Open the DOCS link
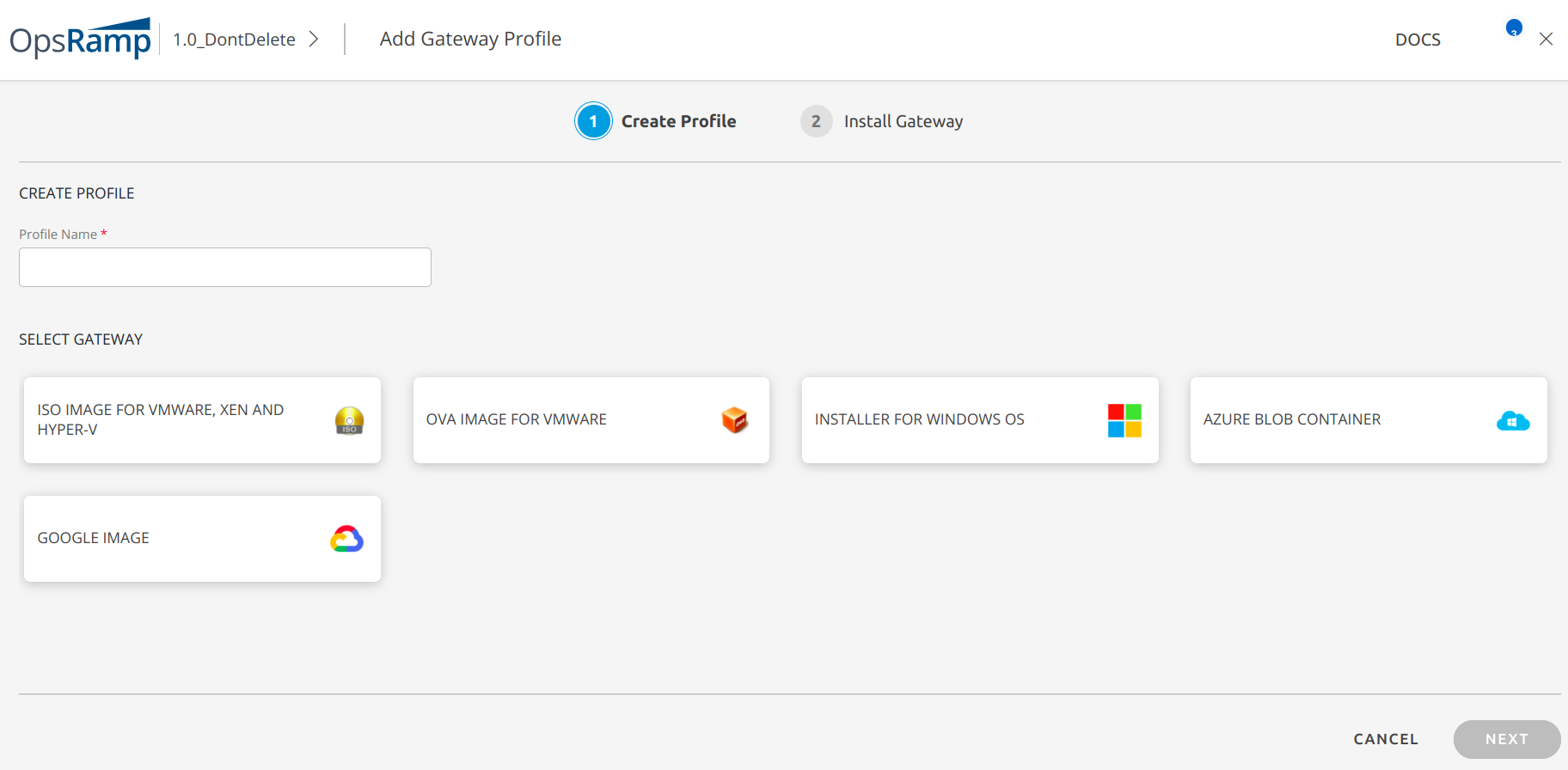The height and width of the screenshot is (770, 1568). (x=1418, y=40)
